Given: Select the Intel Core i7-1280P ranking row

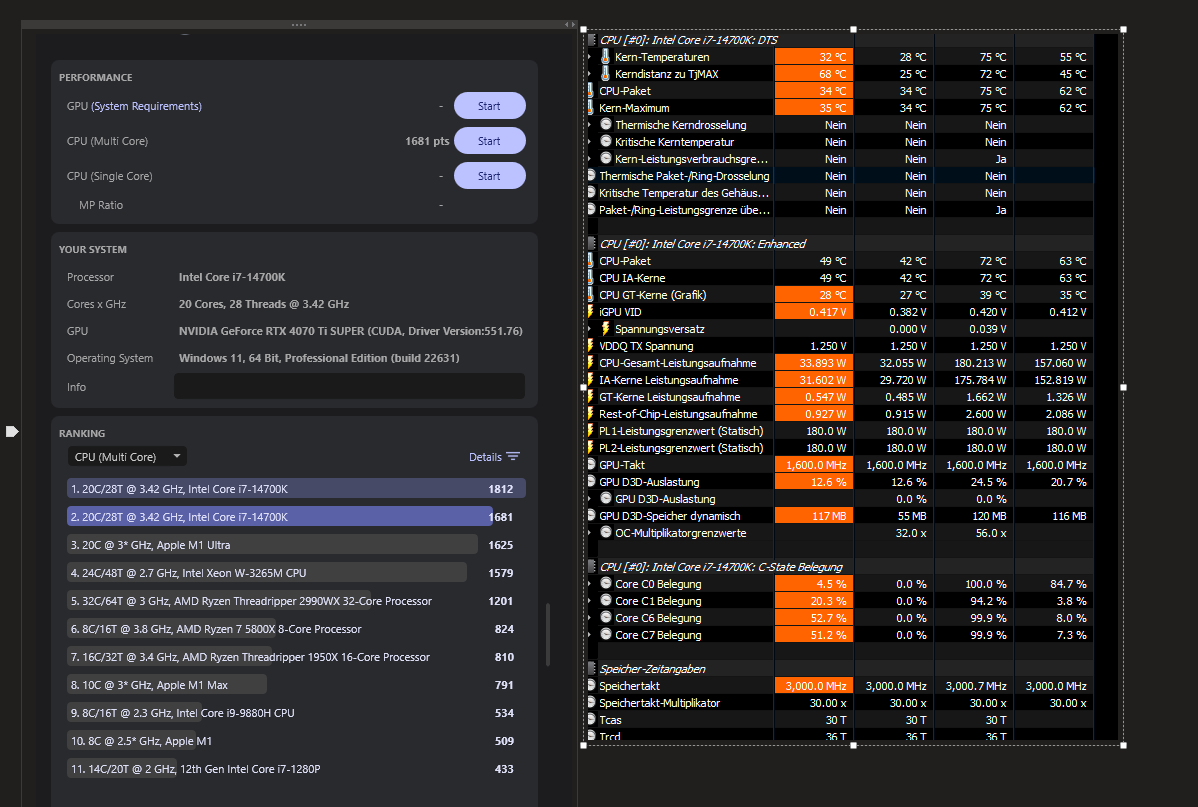Looking at the screenshot, I should (296, 769).
